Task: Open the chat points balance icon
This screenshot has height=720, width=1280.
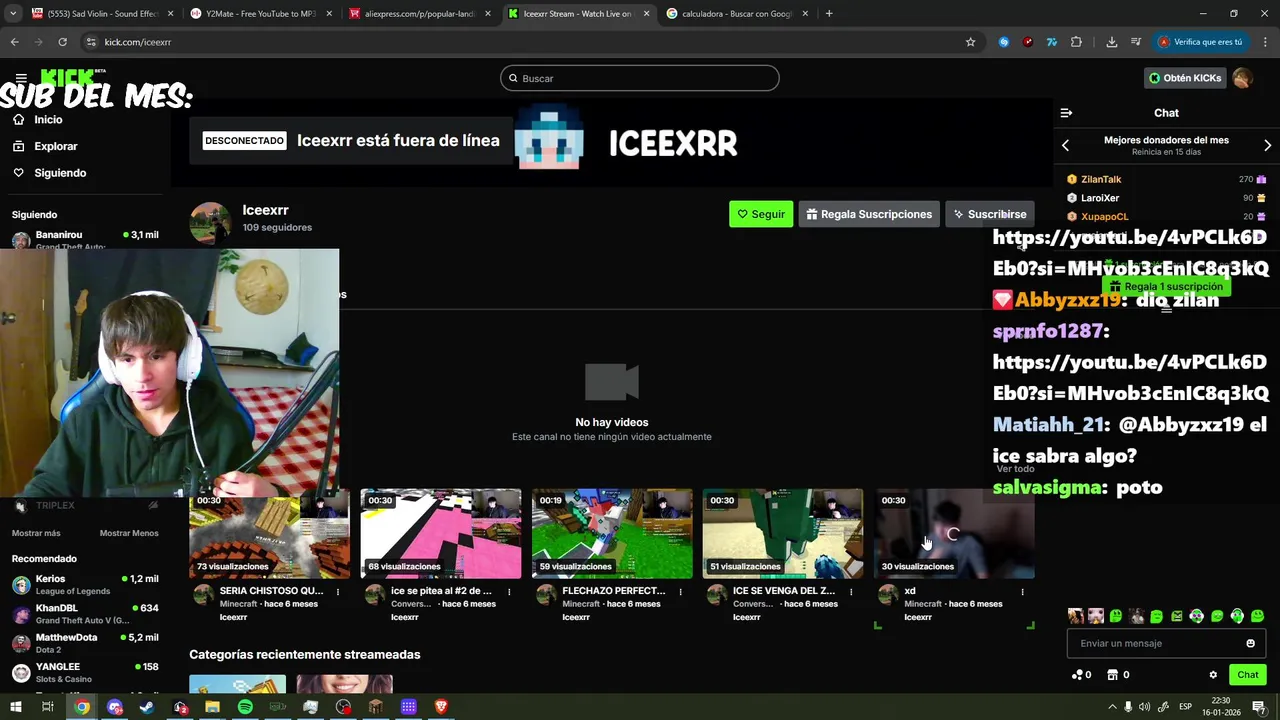Action: point(1077,675)
